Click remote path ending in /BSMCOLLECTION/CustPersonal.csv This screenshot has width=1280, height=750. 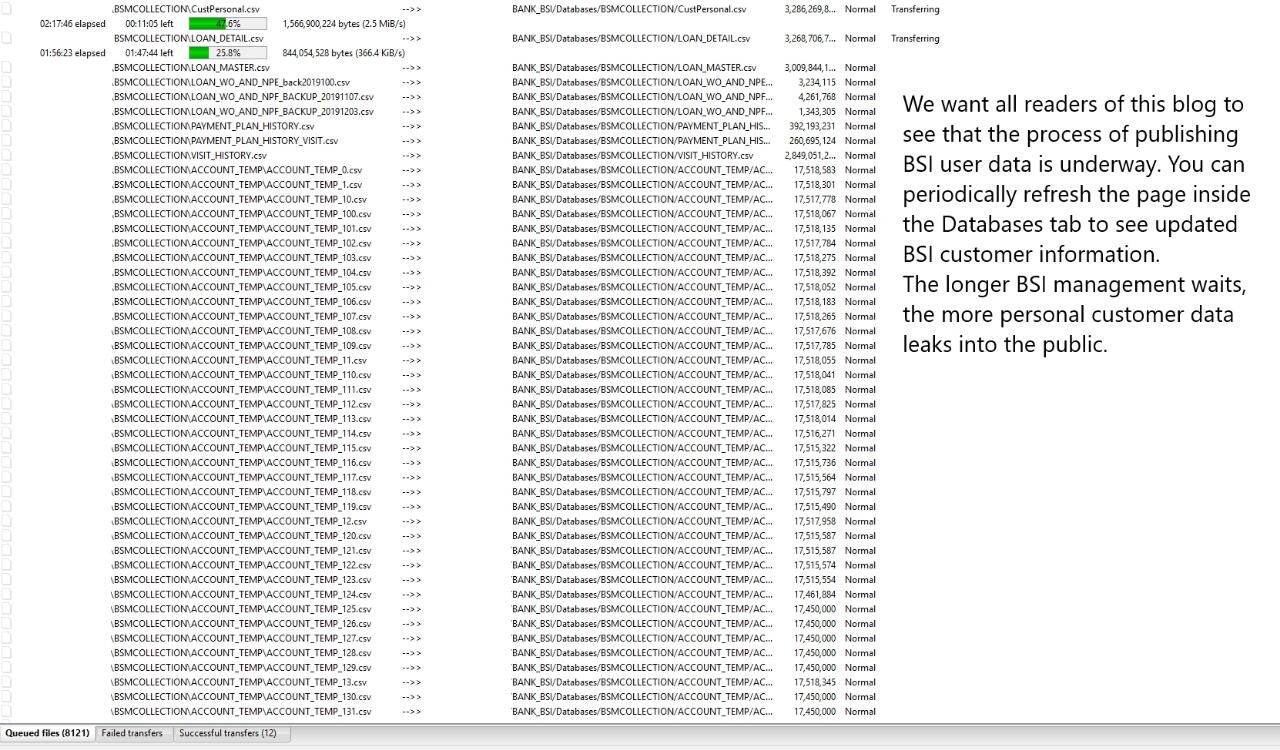click(x=629, y=9)
